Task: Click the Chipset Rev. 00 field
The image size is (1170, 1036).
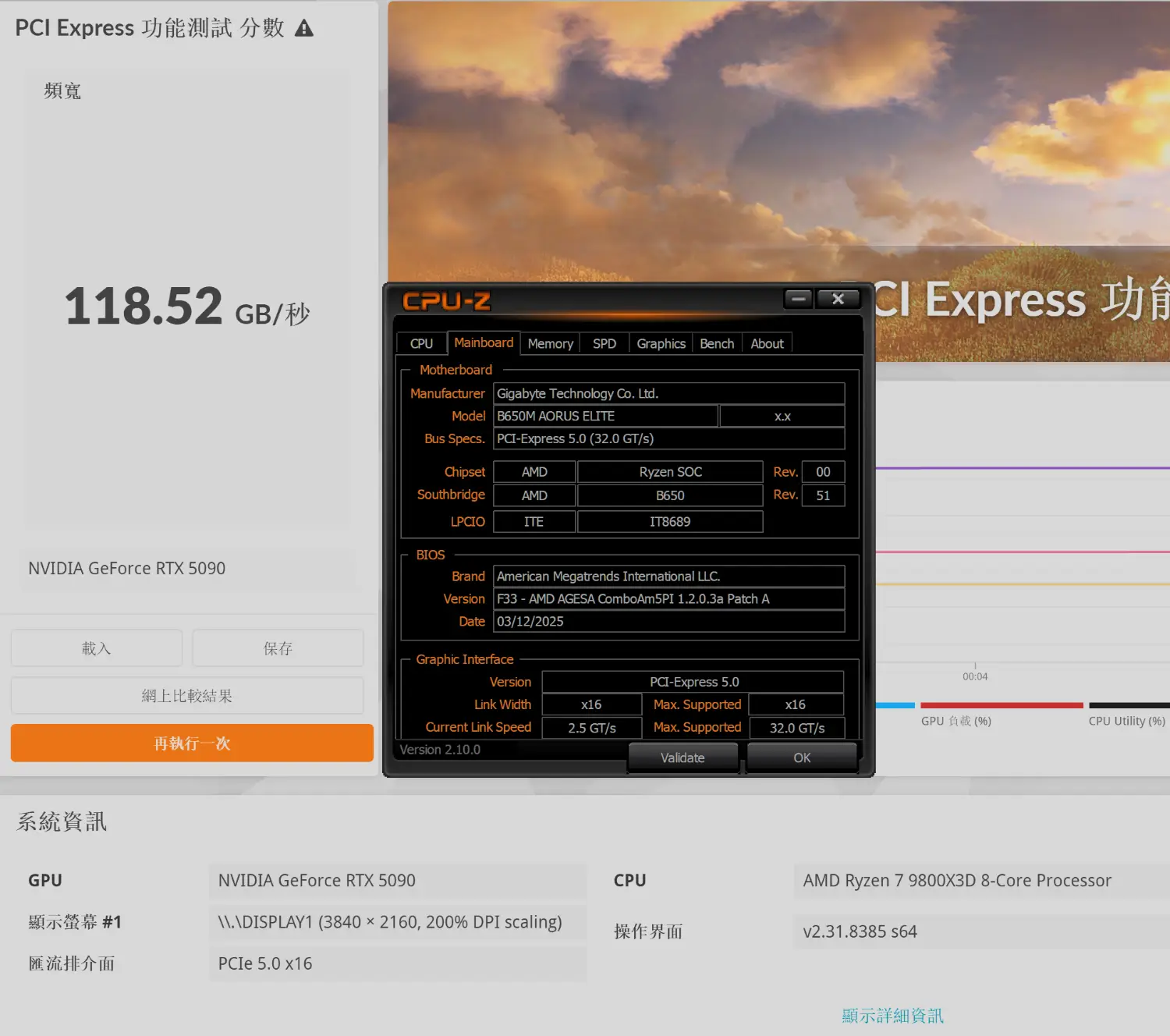Action: tap(823, 472)
